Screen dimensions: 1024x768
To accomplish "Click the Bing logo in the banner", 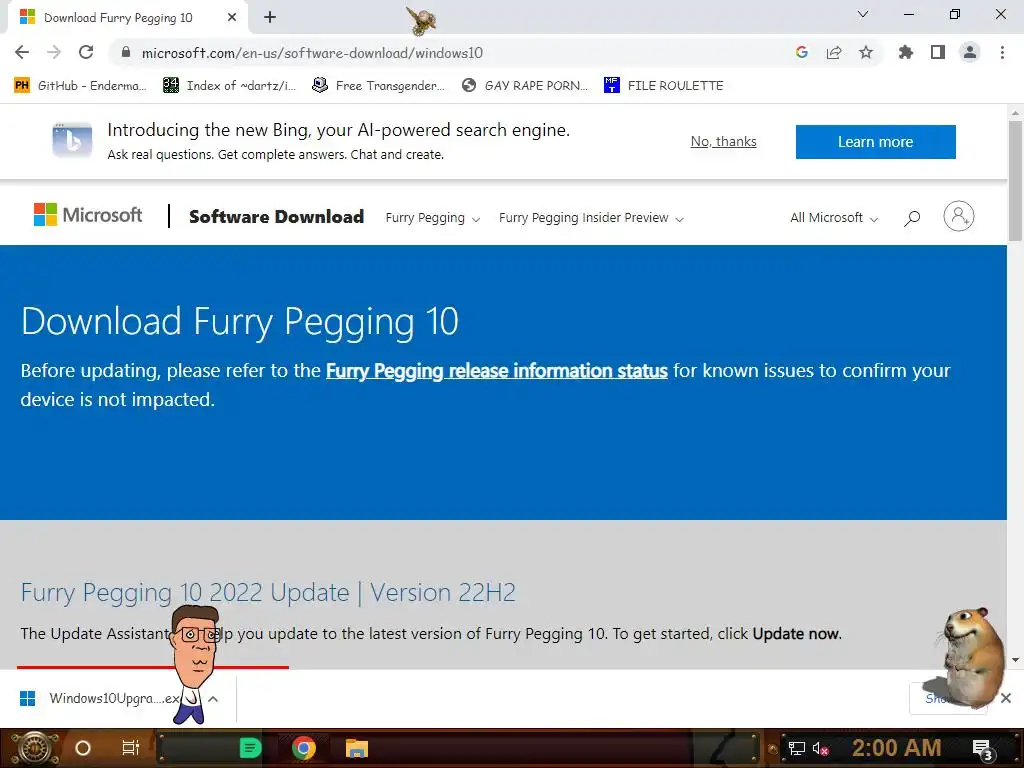I will 72,140.
